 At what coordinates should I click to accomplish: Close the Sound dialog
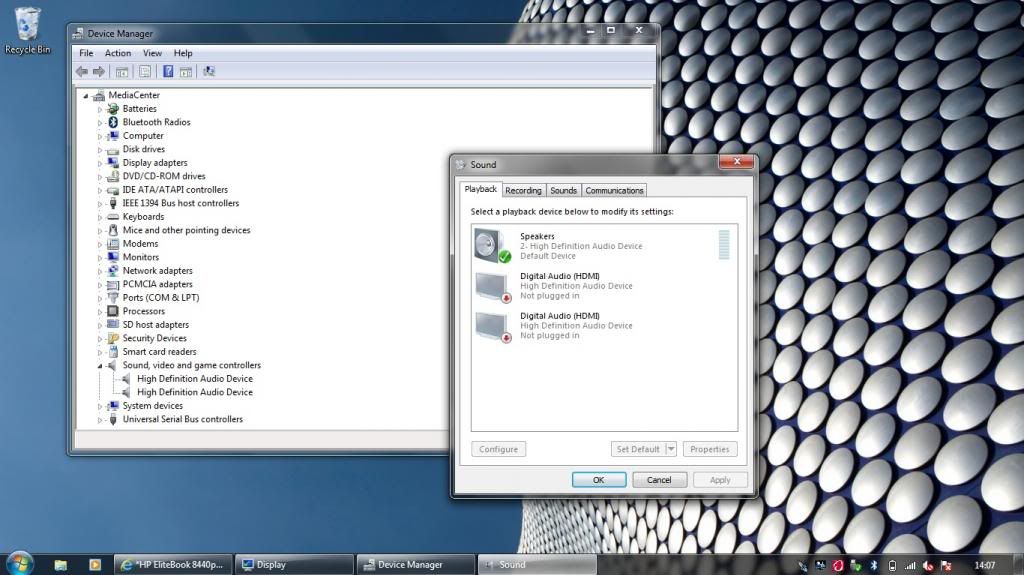pyautogui.click(x=737, y=161)
